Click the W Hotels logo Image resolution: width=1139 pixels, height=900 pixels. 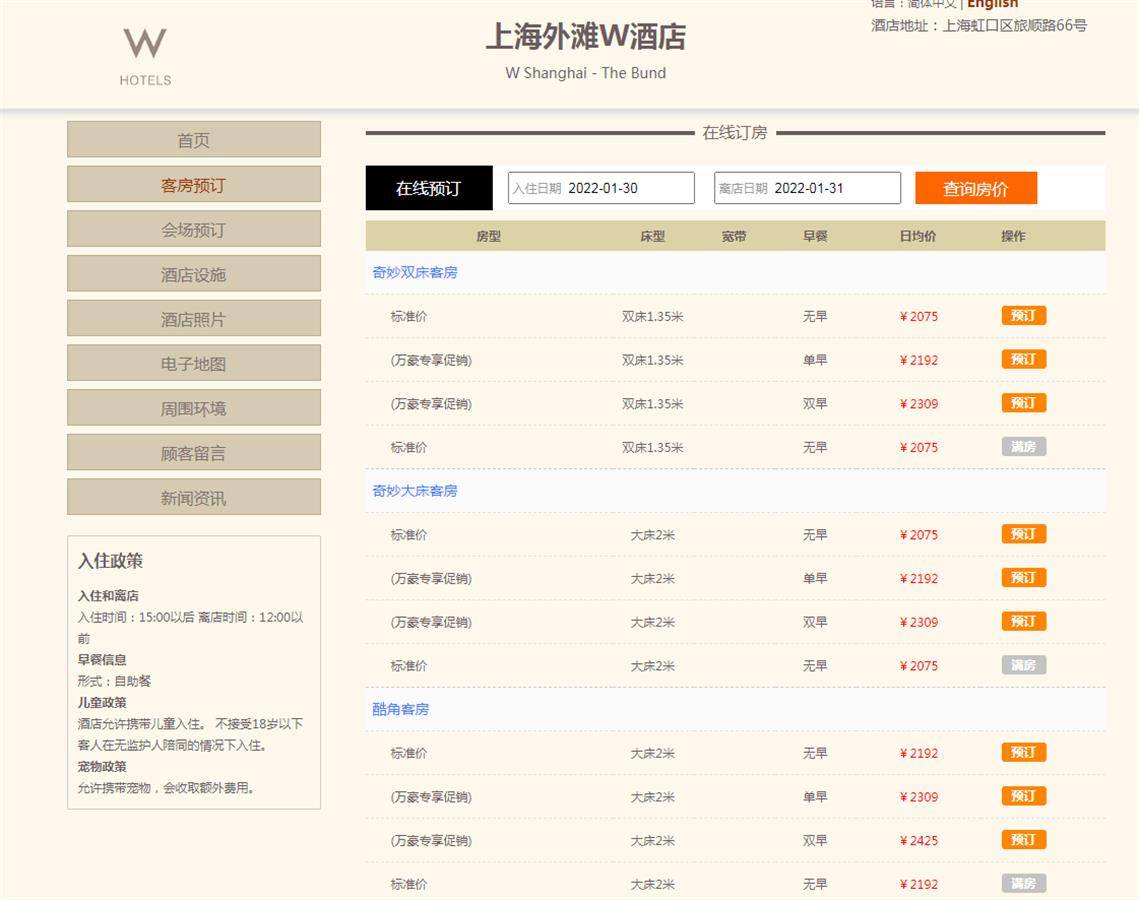click(145, 56)
